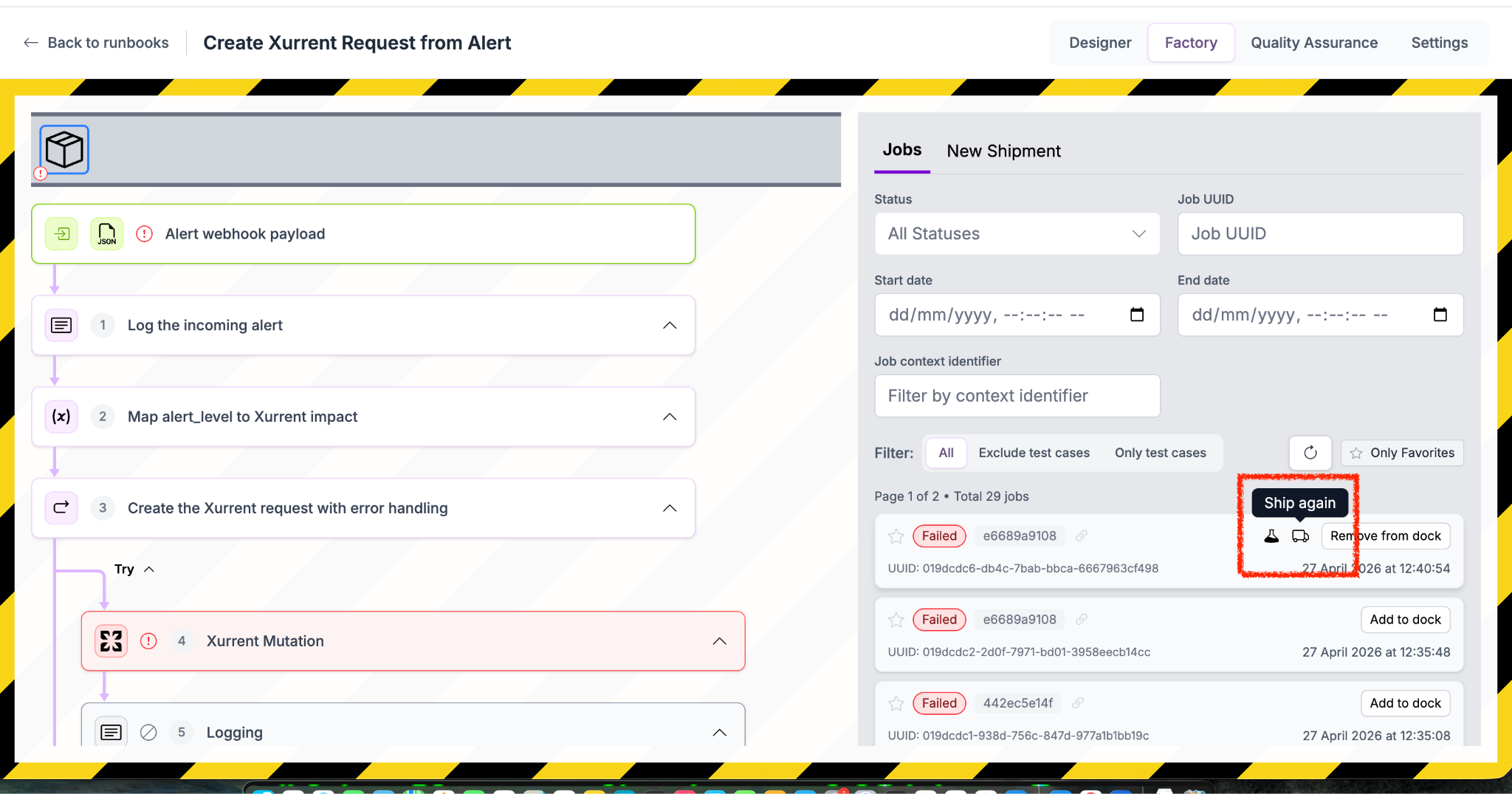This screenshot has width=1512, height=794.
Task: Select the Exclude test cases filter
Action: point(1034,453)
